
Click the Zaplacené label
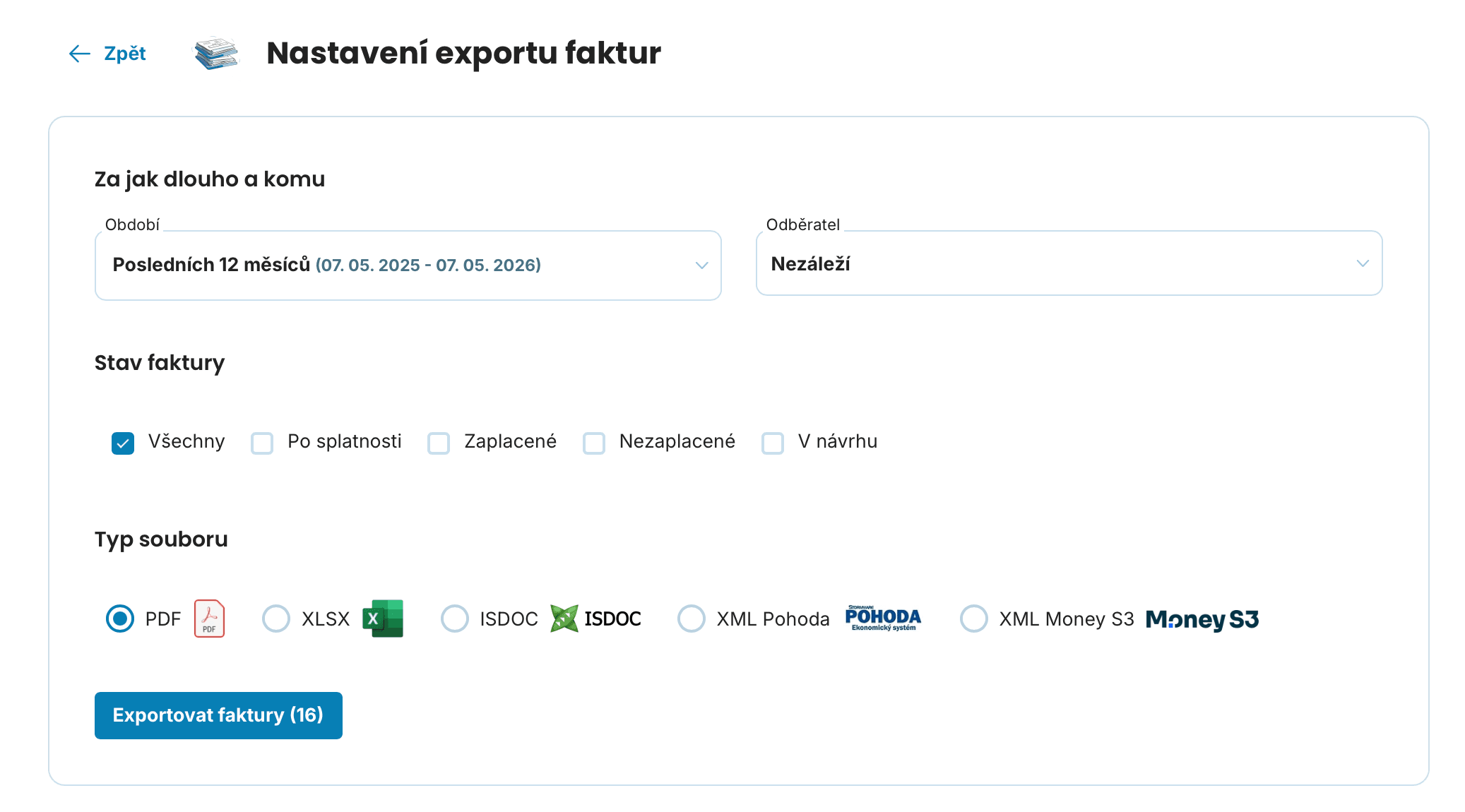[510, 441]
